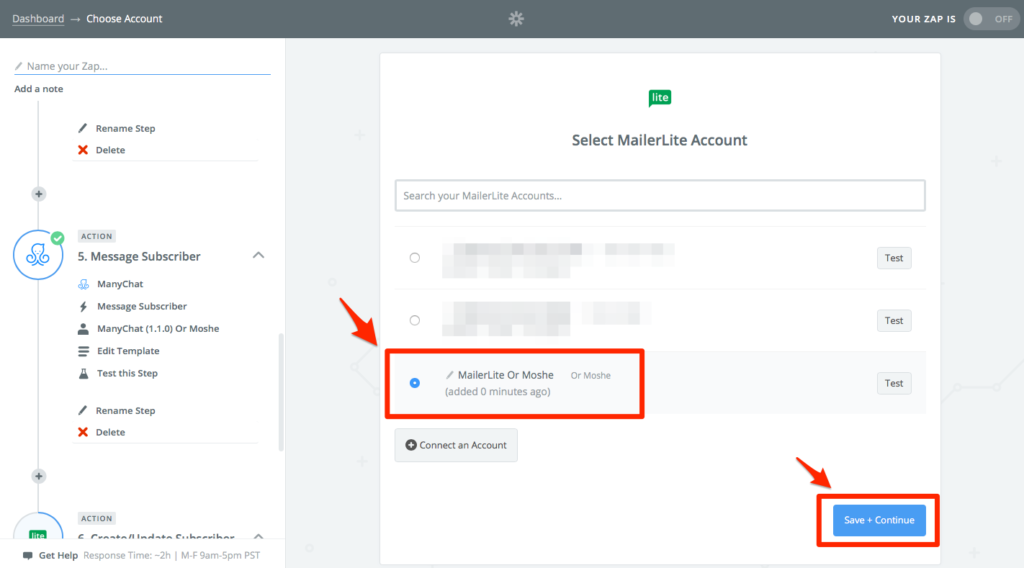Collapse step 6 Create/Update Subscriber chevron

tap(259, 536)
